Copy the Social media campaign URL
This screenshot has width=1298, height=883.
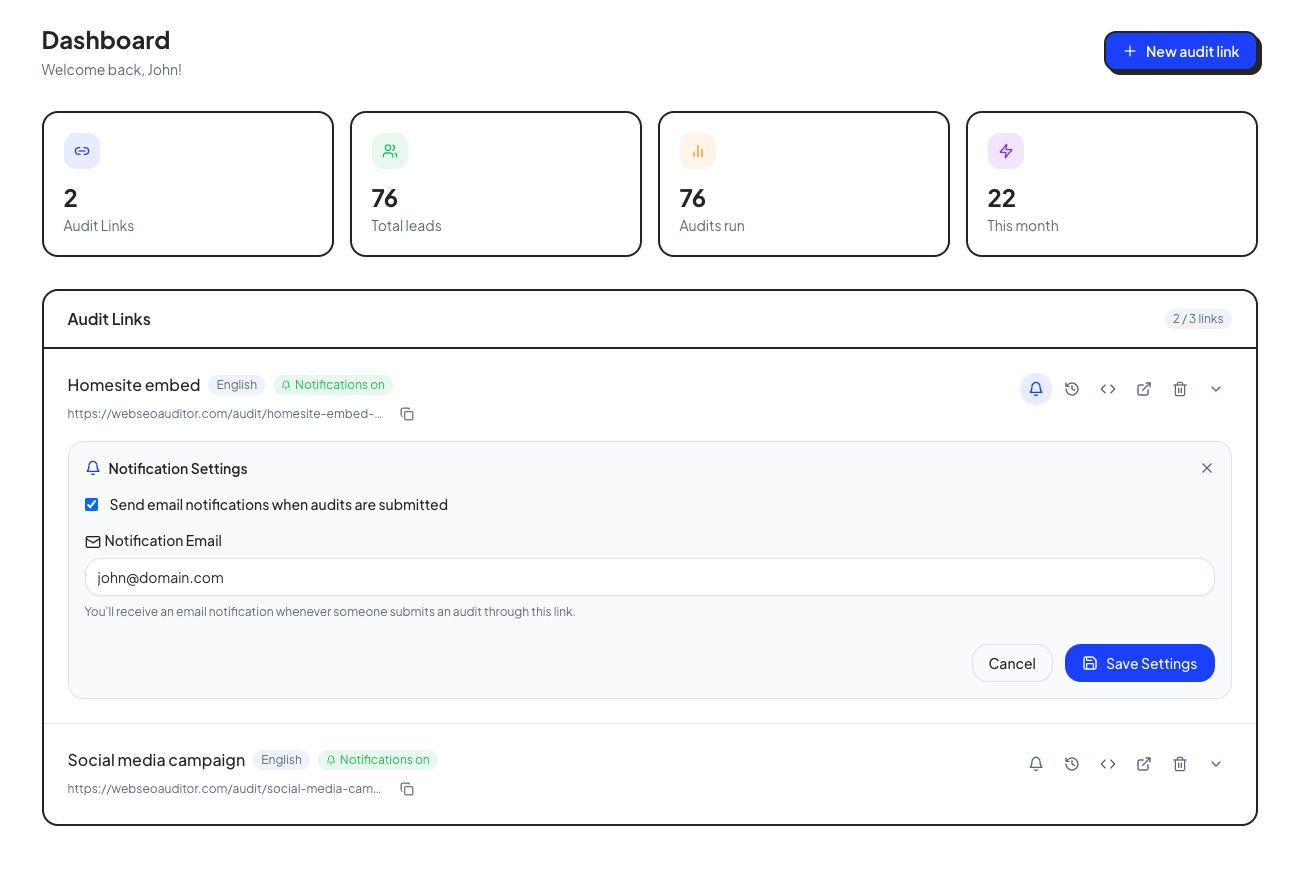(x=407, y=789)
